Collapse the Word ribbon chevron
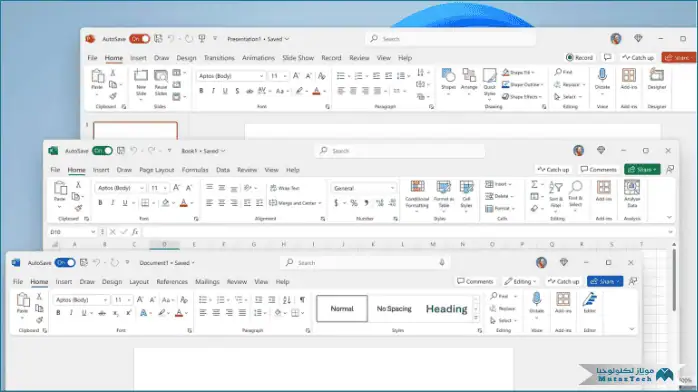 tap(631, 329)
